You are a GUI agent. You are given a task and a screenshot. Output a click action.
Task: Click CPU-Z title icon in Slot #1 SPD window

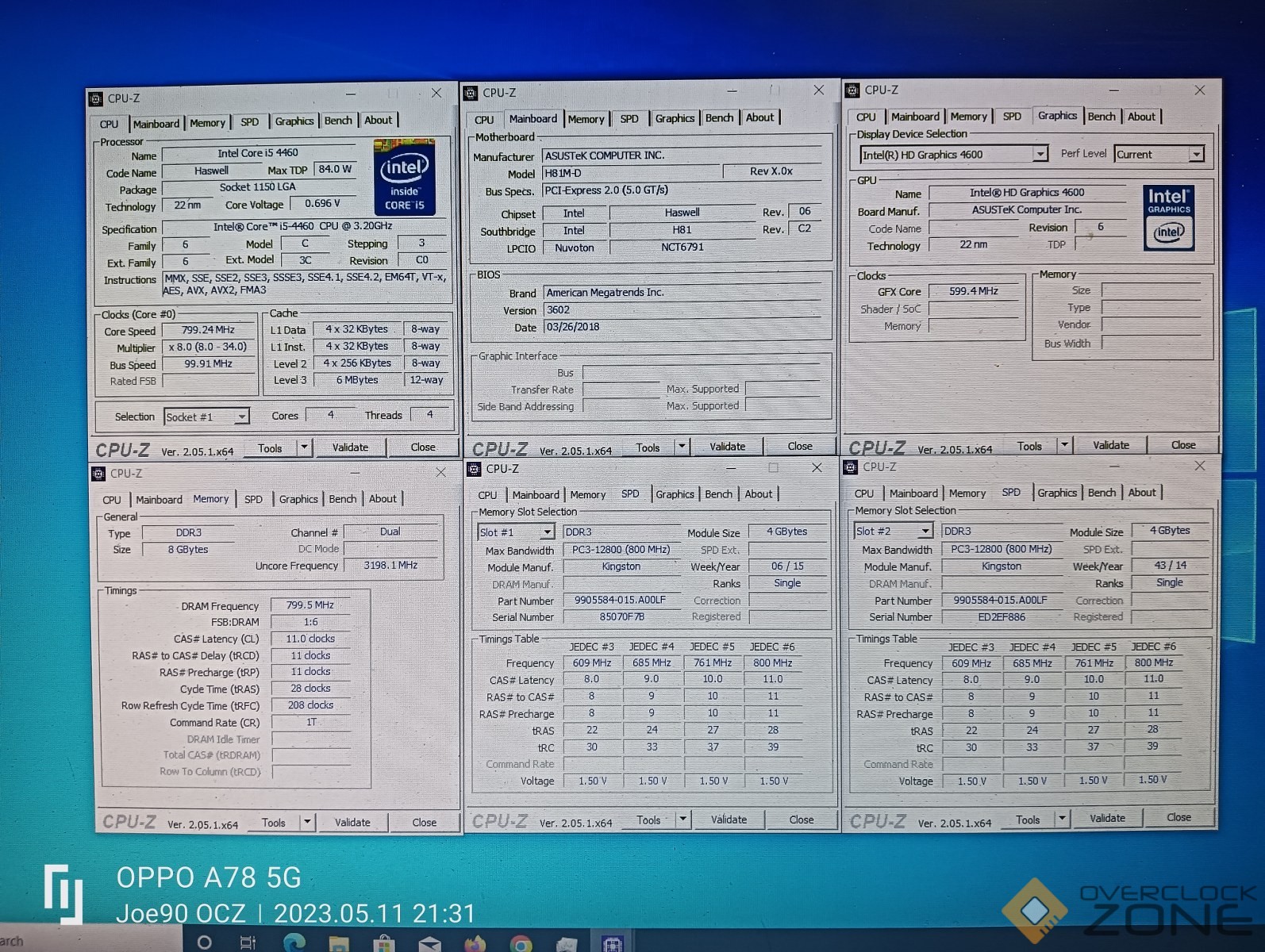point(475,469)
